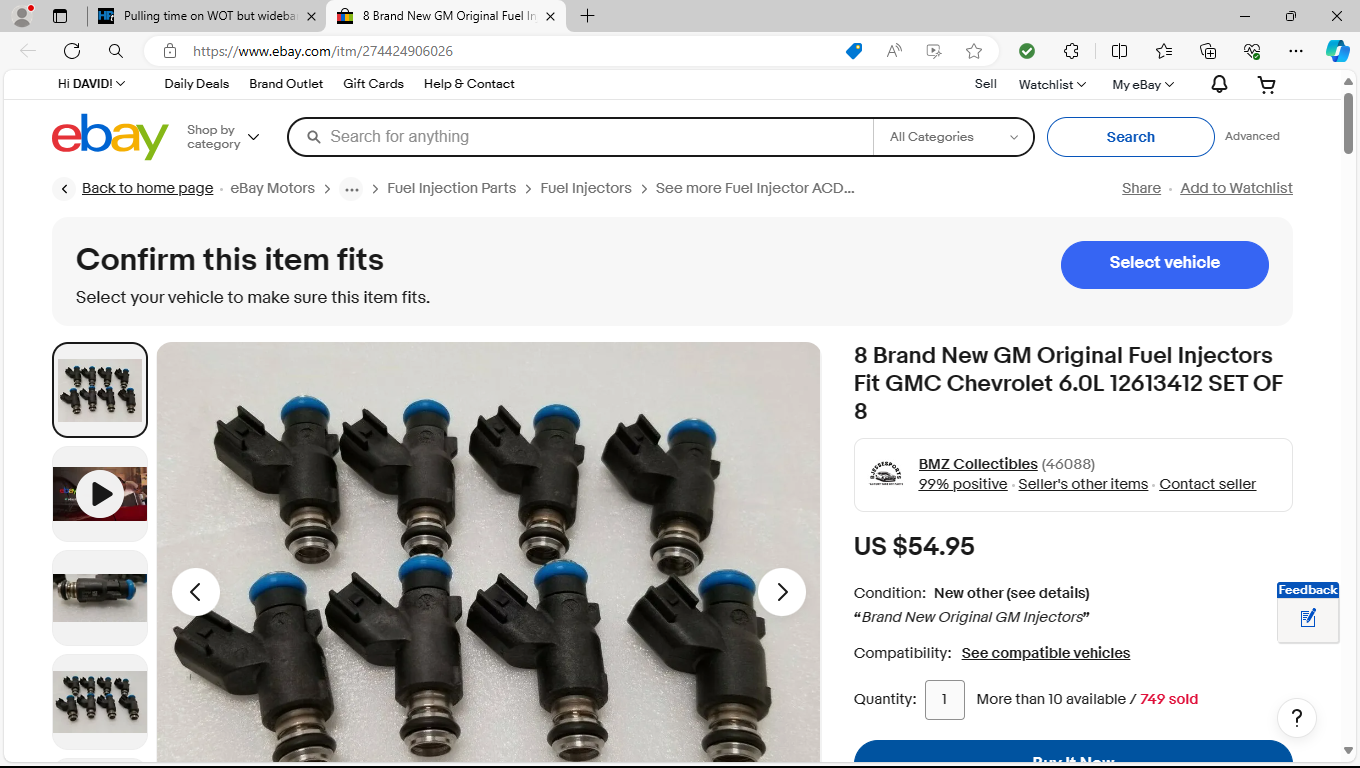The width and height of the screenshot is (1360, 768).
Task: Click the Quantity input field
Action: pyautogui.click(x=944, y=700)
